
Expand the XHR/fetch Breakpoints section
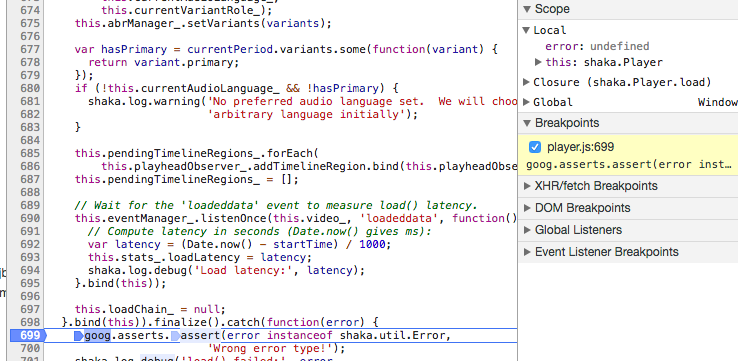527,186
